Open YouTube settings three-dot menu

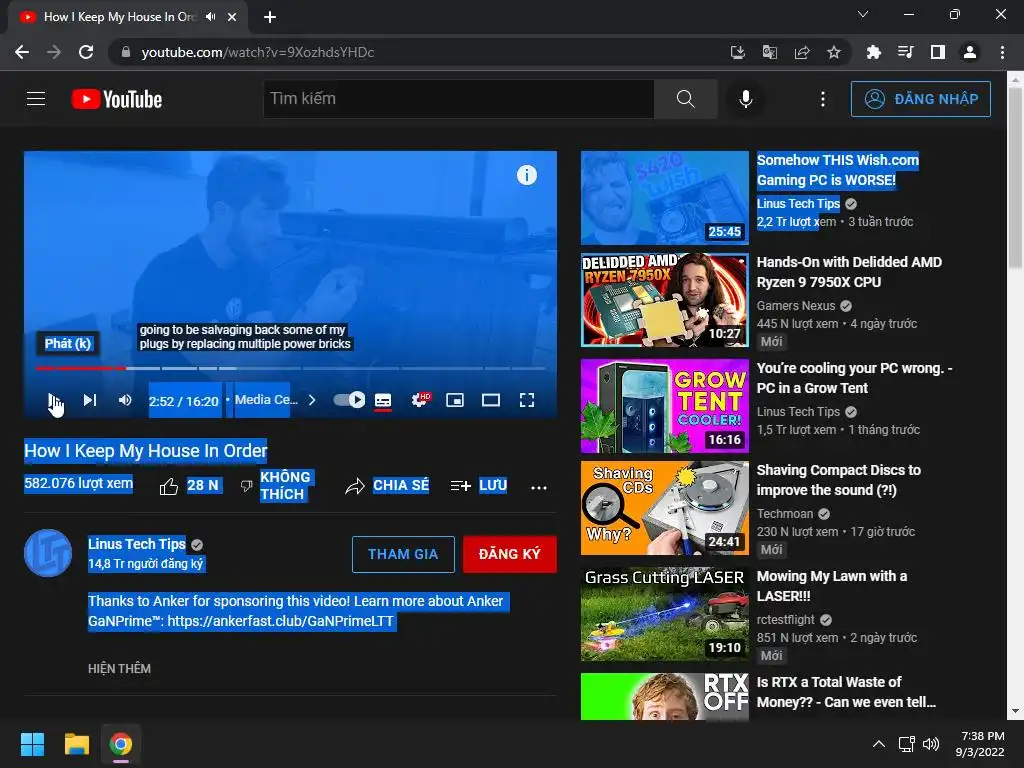point(823,99)
